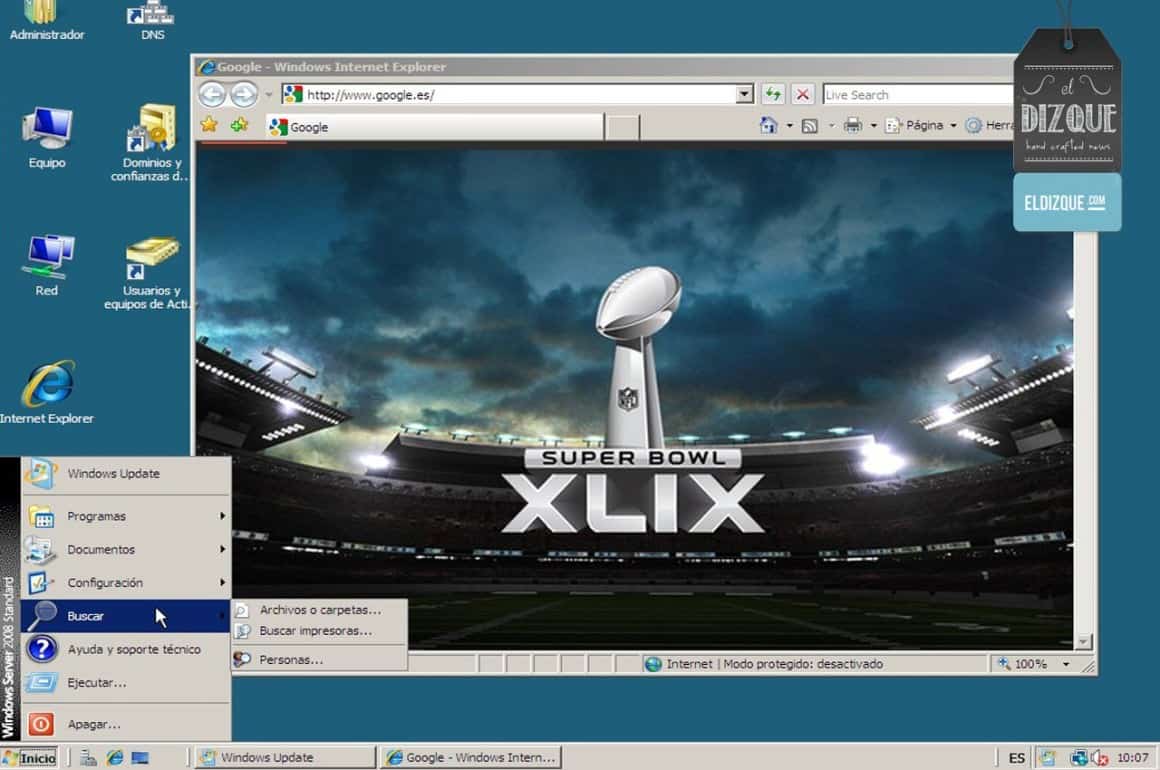The width and height of the screenshot is (1160, 770).
Task: Choose Apagar... from the Start menu
Action: click(x=126, y=724)
